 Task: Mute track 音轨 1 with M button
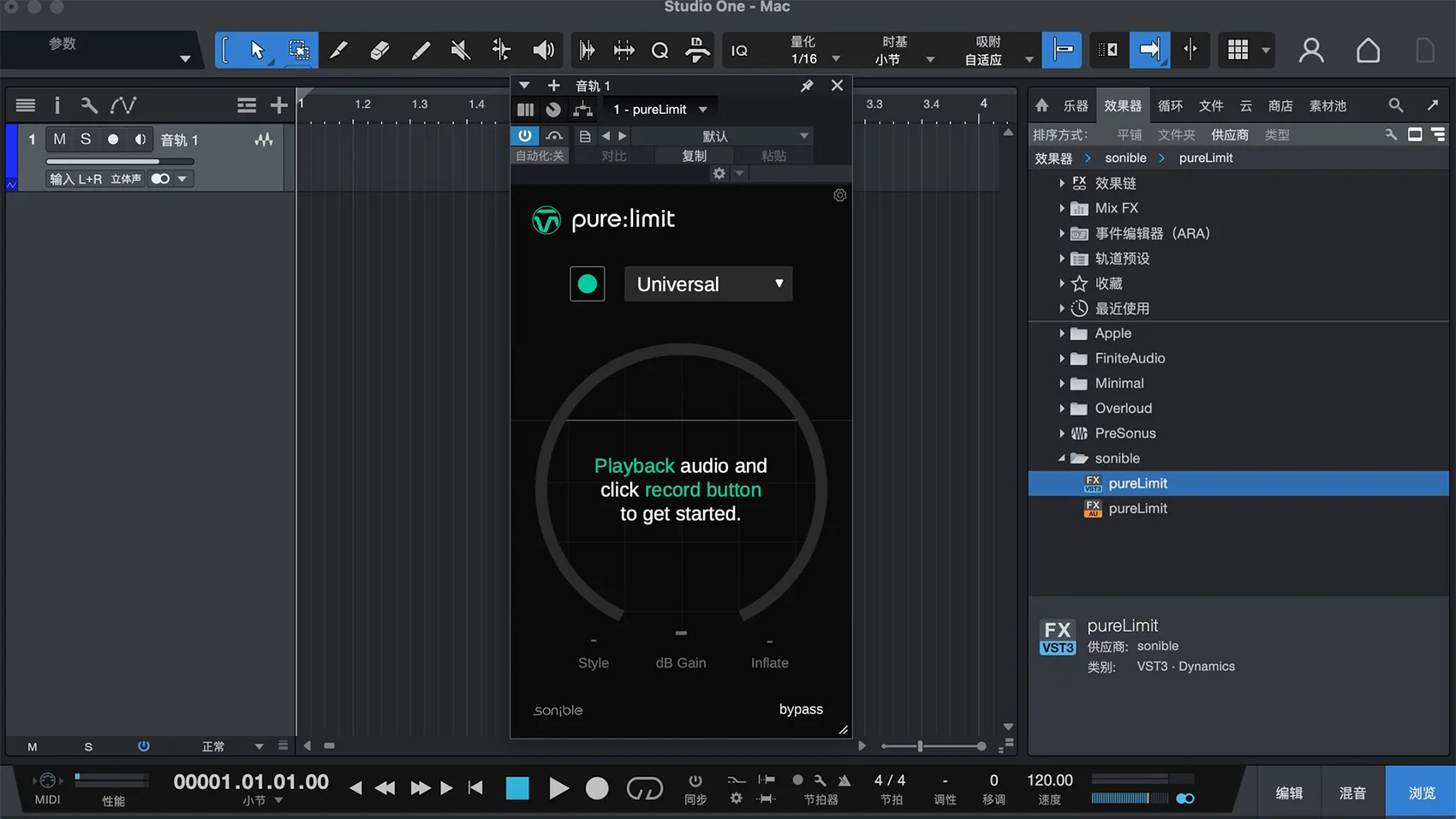[x=59, y=139]
